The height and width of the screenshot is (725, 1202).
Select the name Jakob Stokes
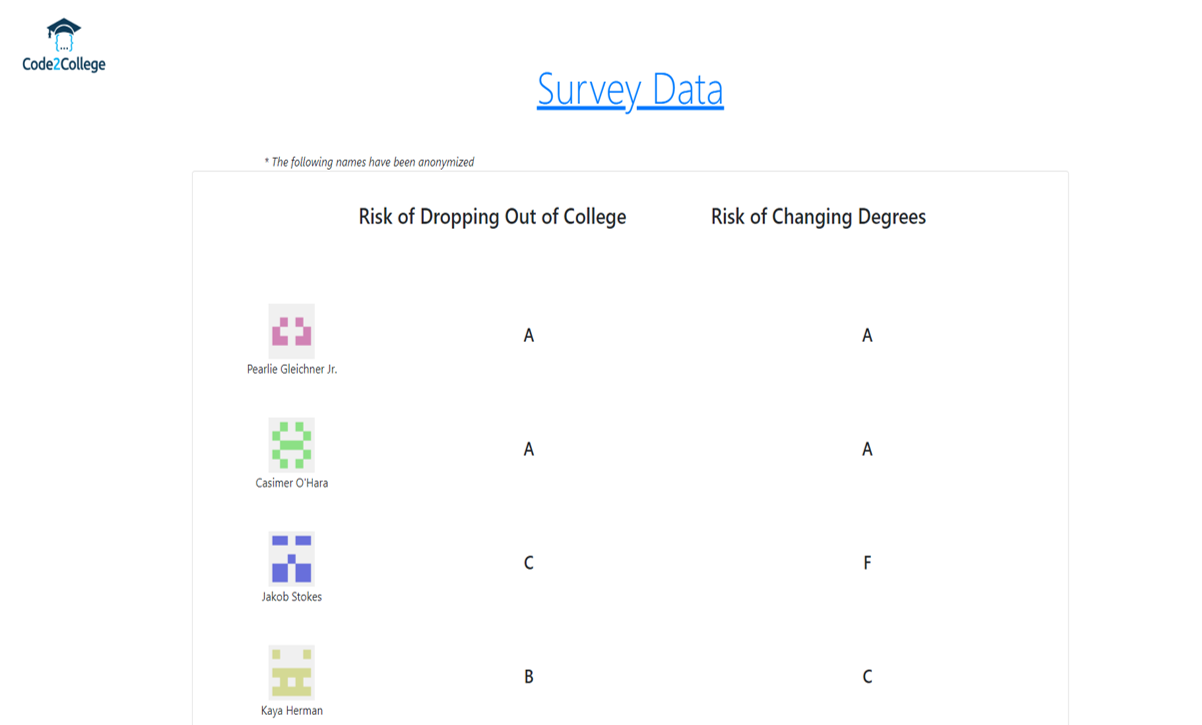click(292, 597)
